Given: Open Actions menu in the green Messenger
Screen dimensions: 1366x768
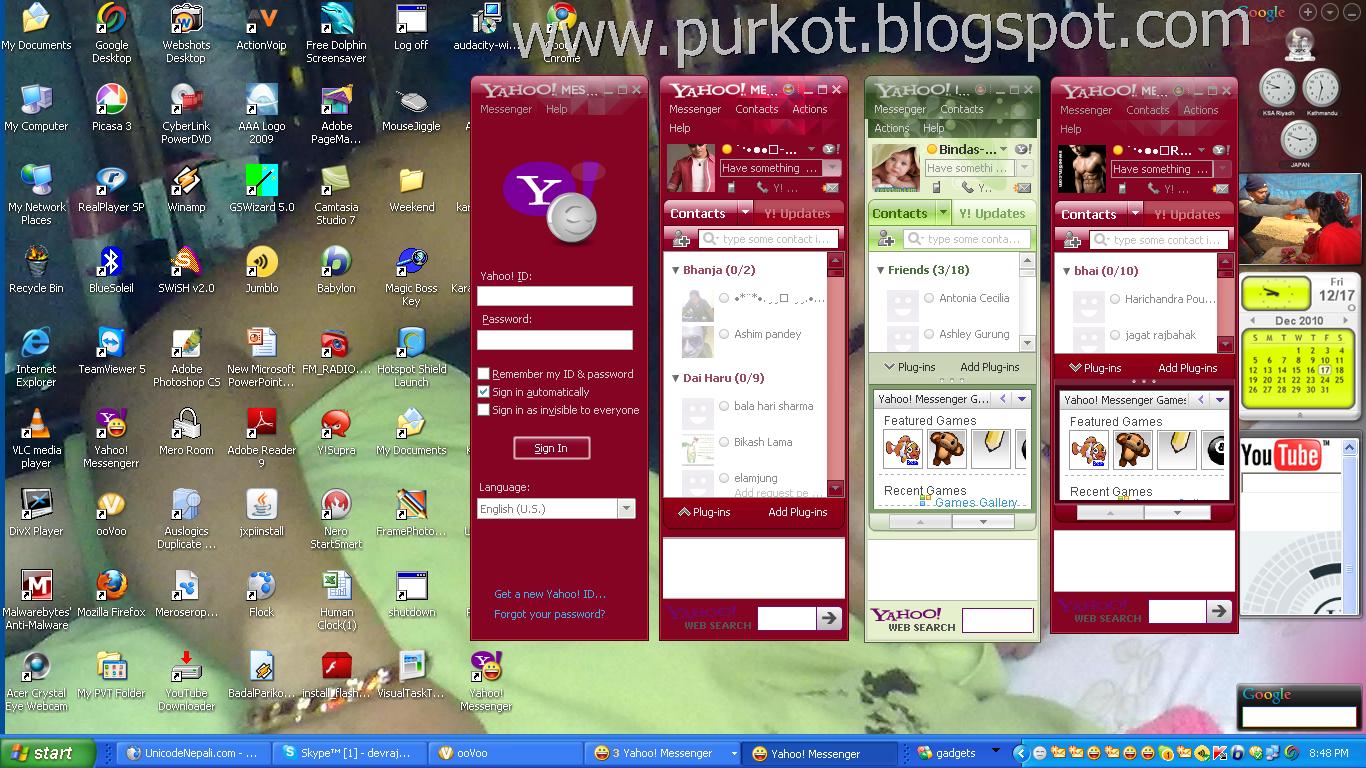Looking at the screenshot, I should 891,128.
